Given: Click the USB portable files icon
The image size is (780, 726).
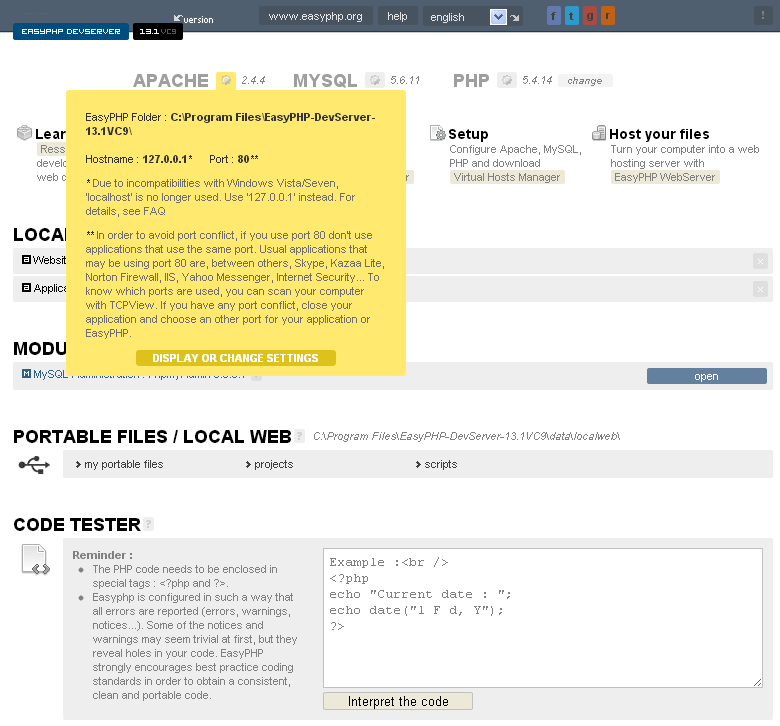Looking at the screenshot, I should point(34,465).
